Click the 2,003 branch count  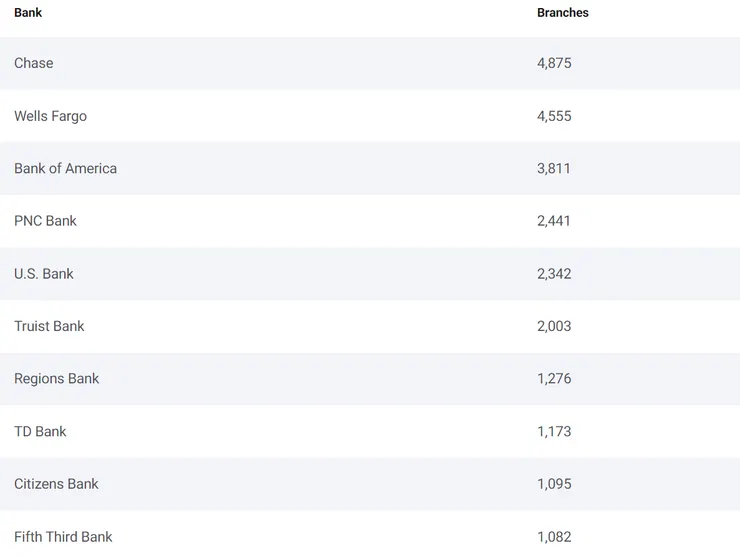554,326
